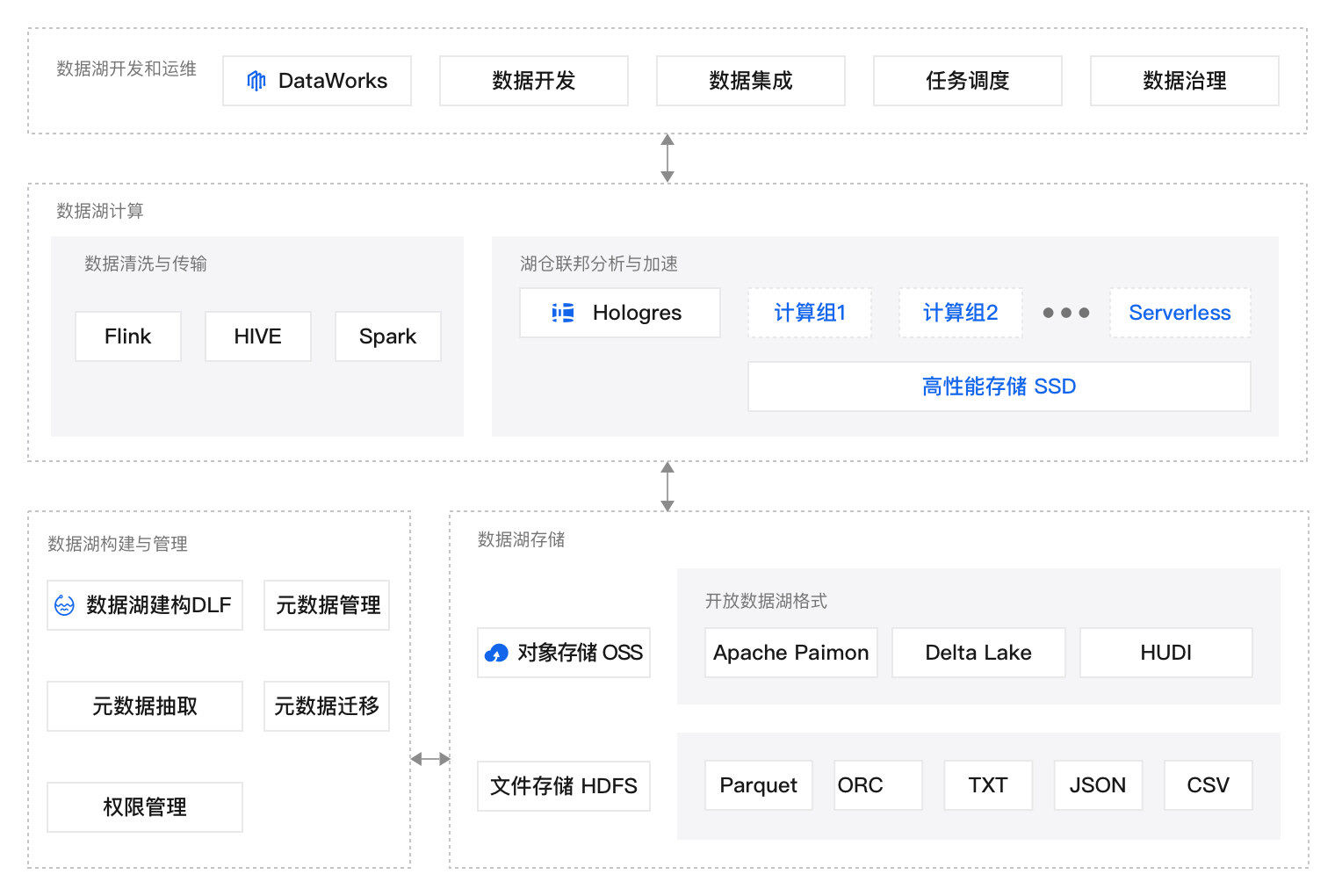Click the Hologres logo icon
Viewport: 1335px width, 896px height.
pos(563,313)
